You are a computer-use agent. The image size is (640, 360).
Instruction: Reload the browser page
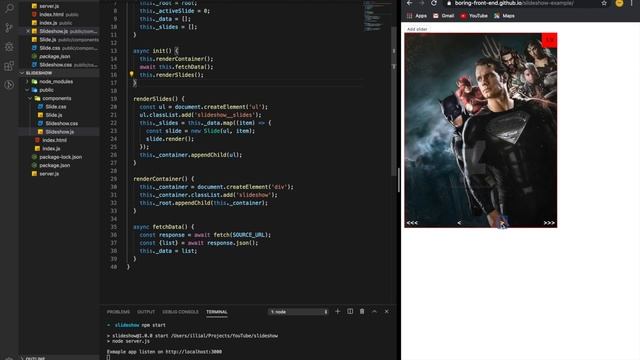[434, 3]
